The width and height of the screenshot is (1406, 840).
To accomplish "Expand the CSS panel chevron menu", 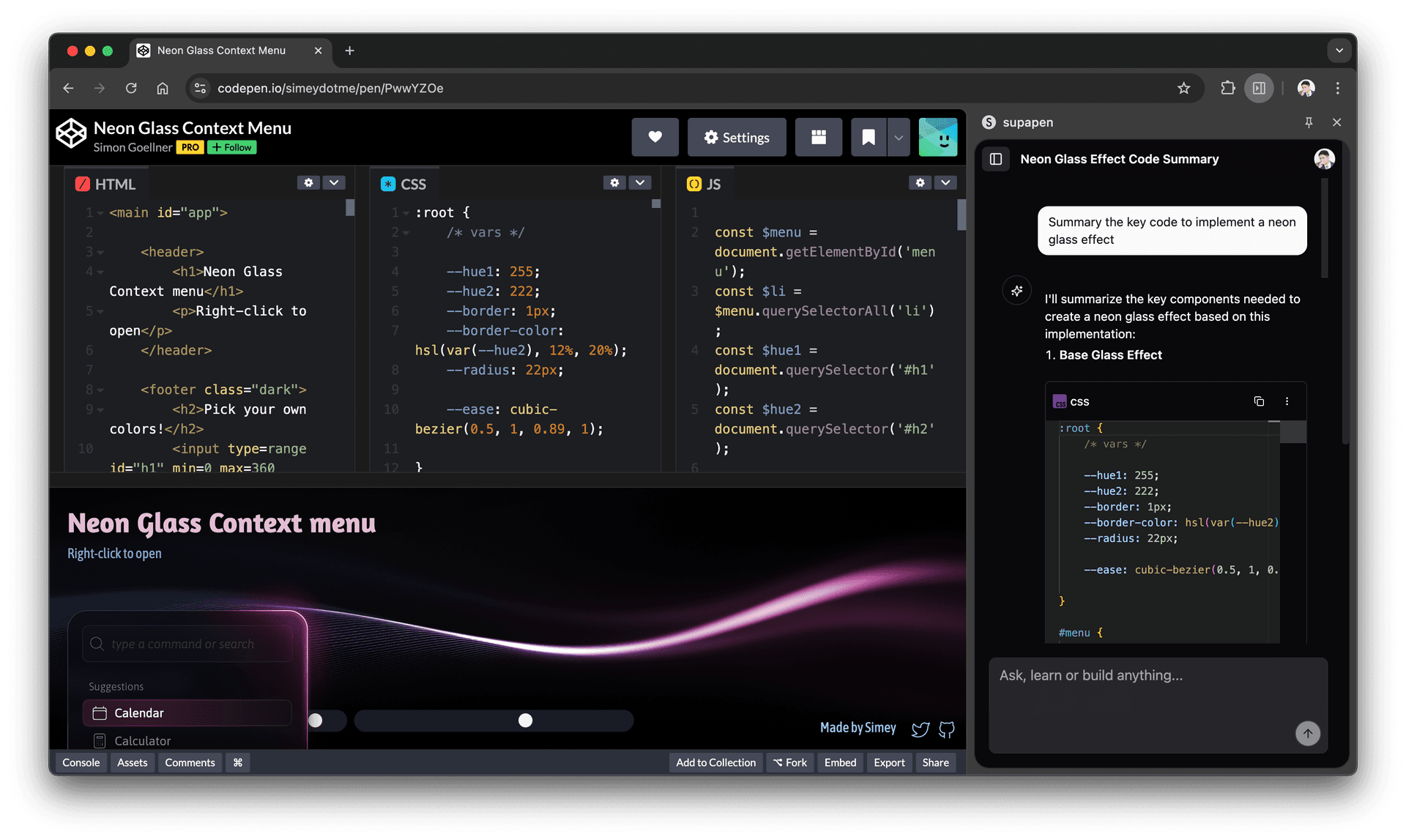I will pos(640,182).
